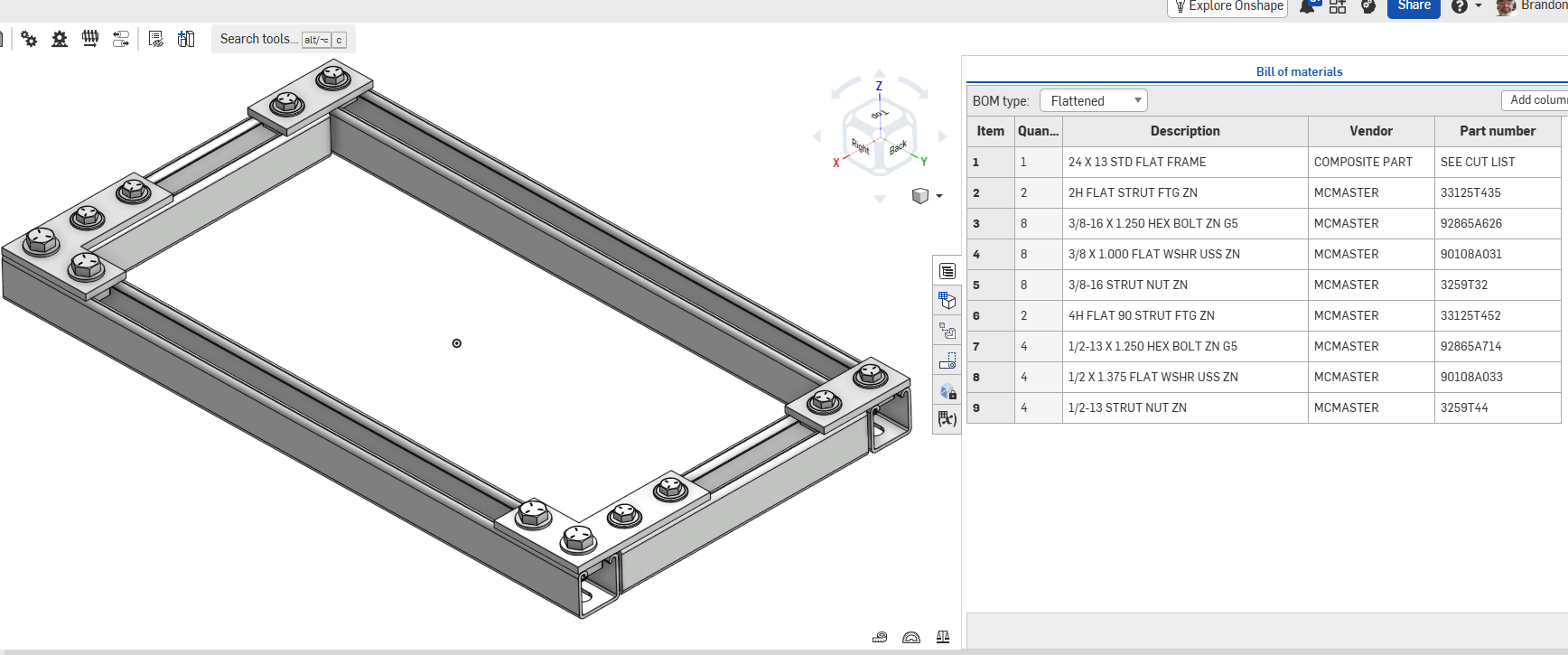
Task: Open the BOM type Flattened dropdown
Action: [1094, 100]
